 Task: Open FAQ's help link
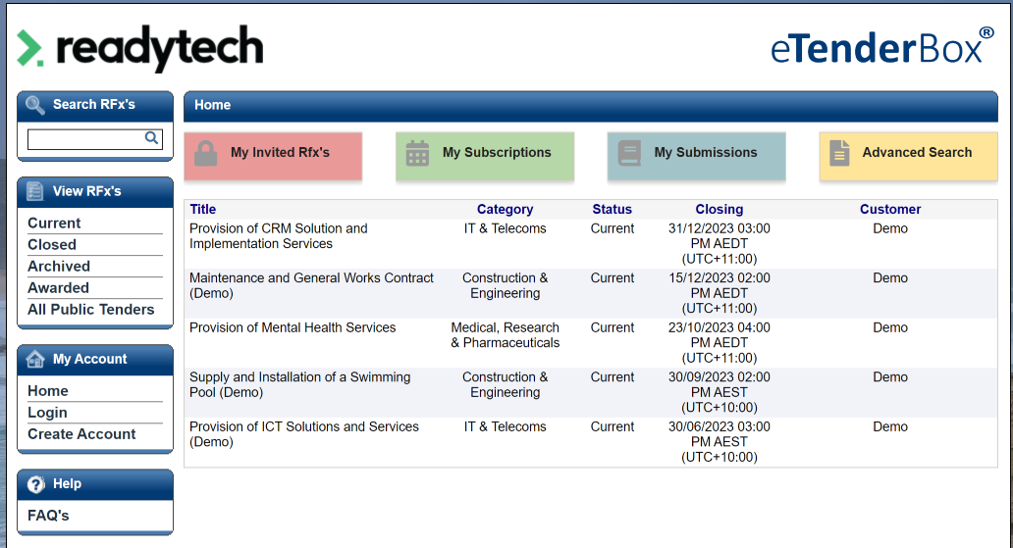(48, 516)
